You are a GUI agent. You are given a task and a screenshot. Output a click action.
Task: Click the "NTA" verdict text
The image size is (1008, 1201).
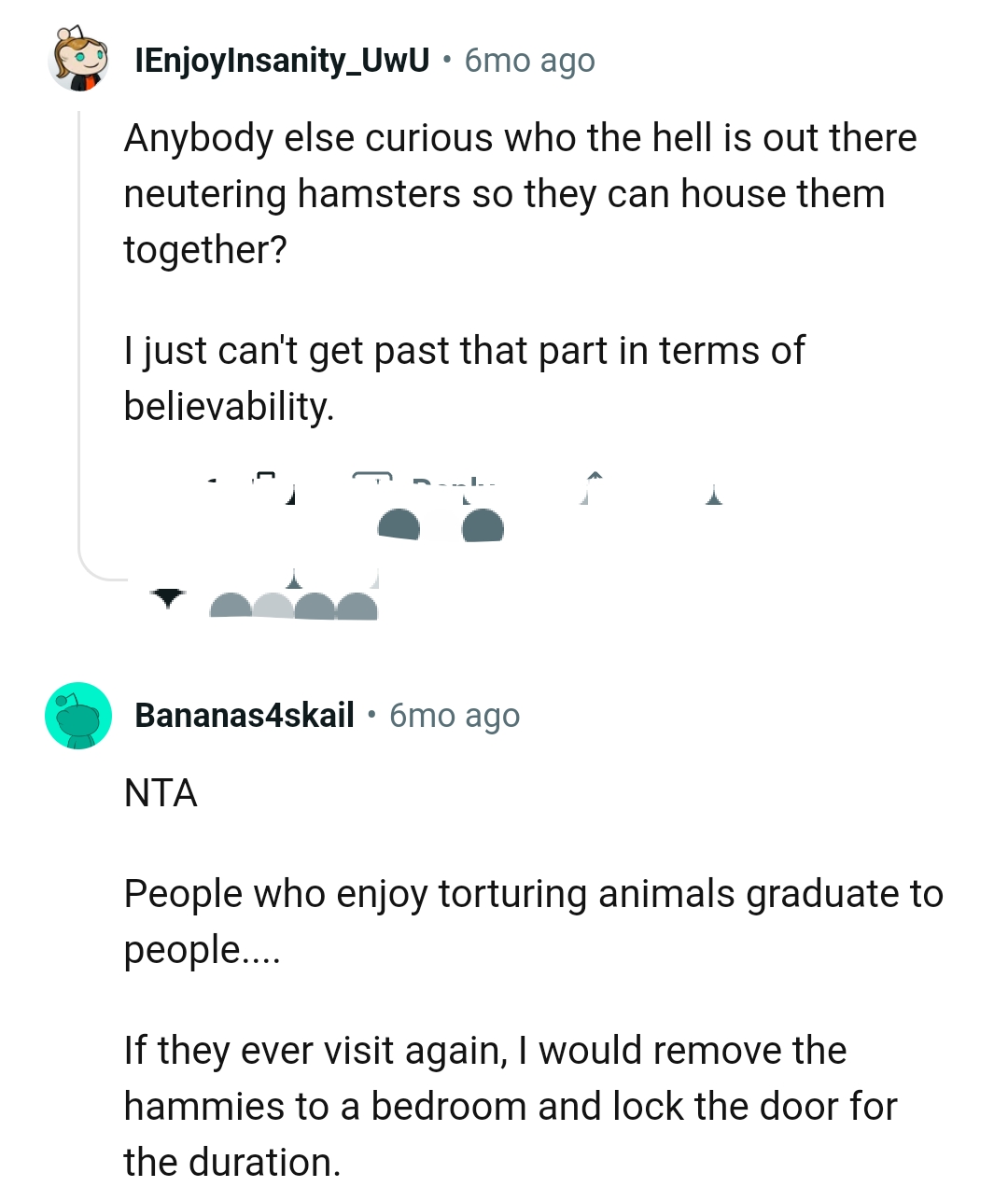[x=161, y=793]
